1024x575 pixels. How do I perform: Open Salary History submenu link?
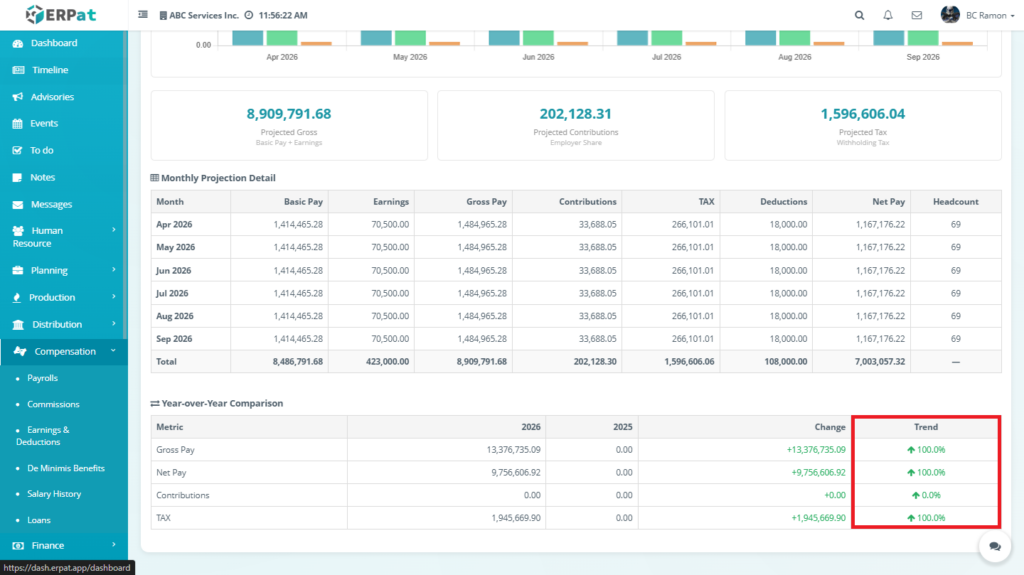click(54, 494)
